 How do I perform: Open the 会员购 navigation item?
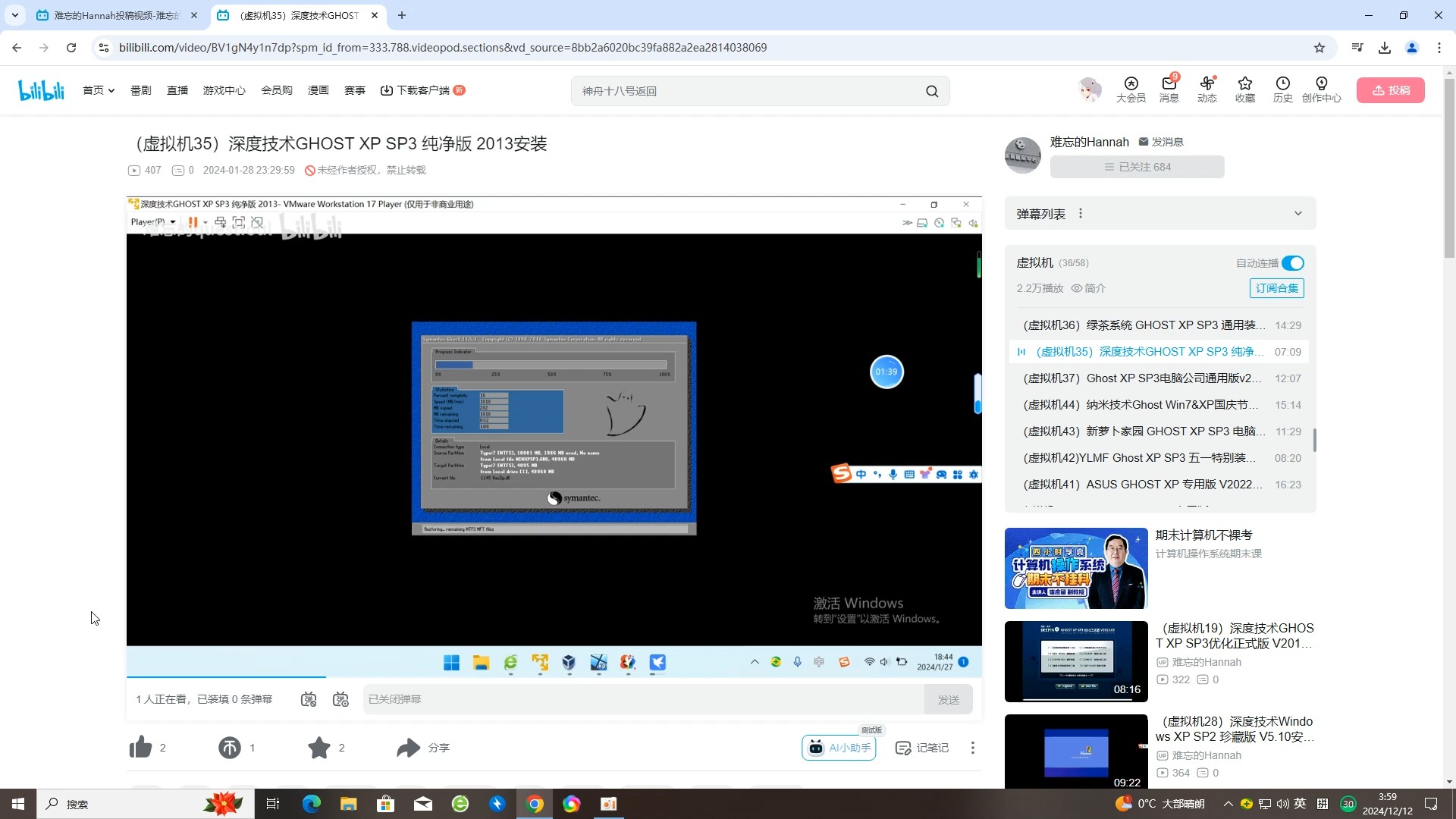pyautogui.click(x=277, y=90)
